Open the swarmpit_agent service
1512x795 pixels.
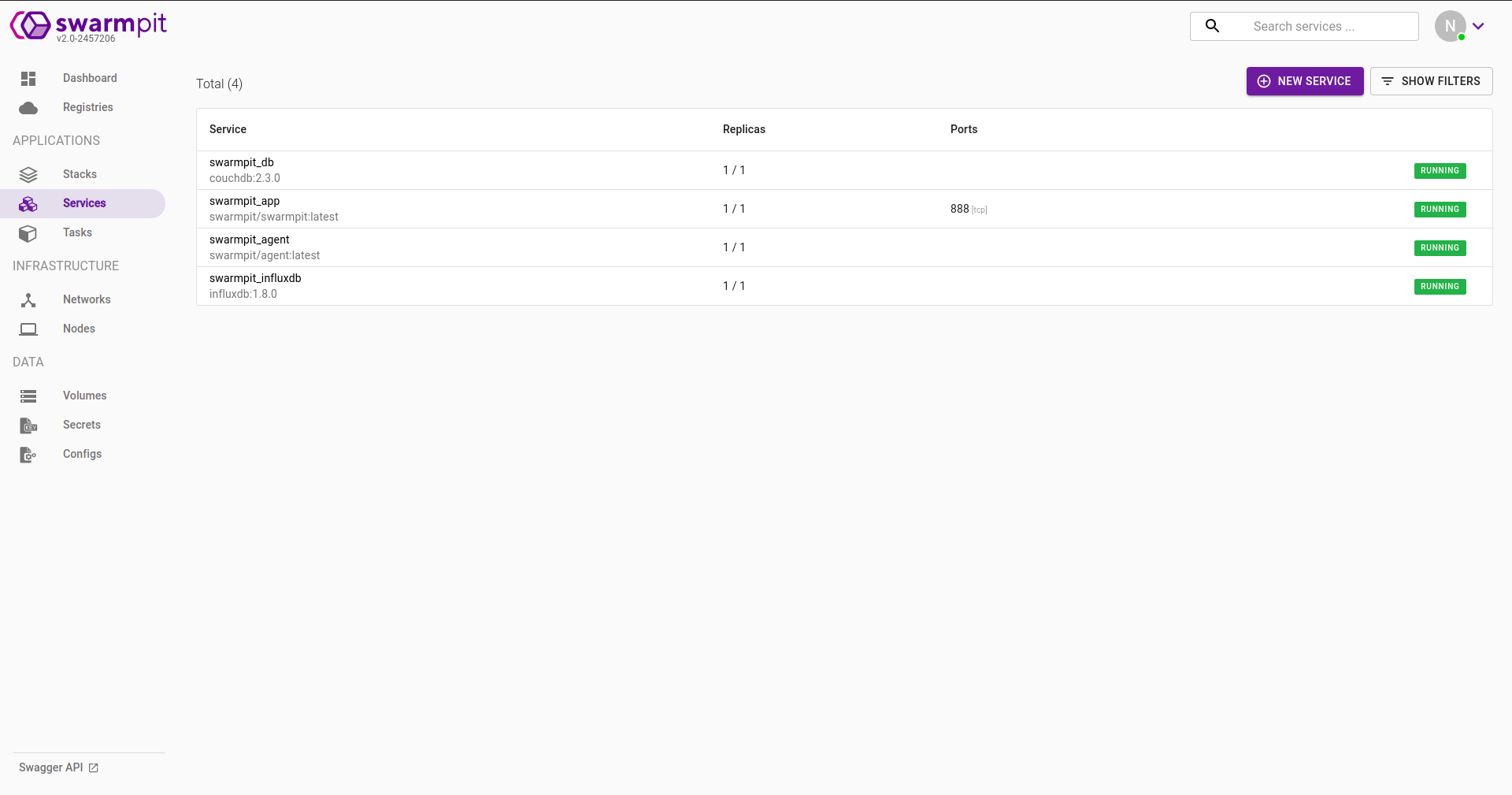click(844, 247)
